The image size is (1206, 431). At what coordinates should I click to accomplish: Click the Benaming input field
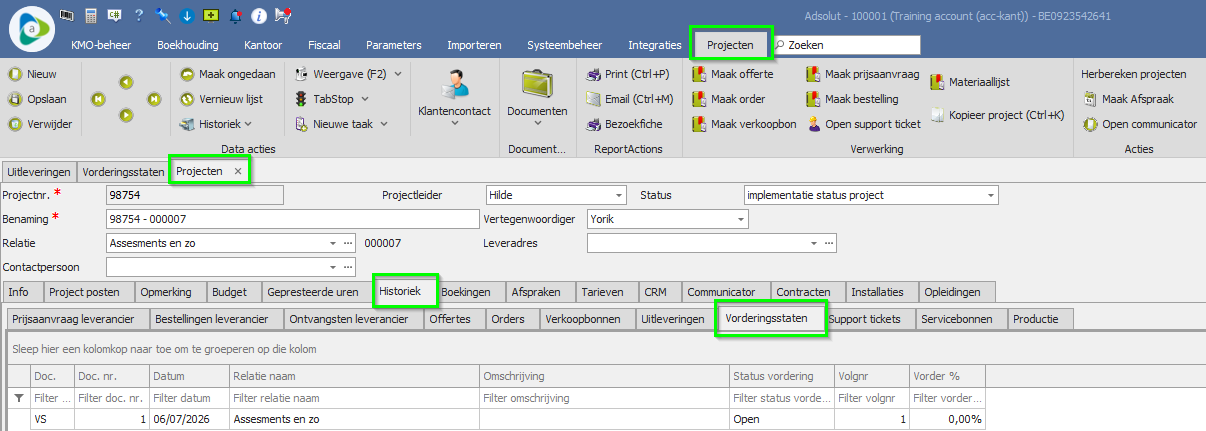(292, 219)
